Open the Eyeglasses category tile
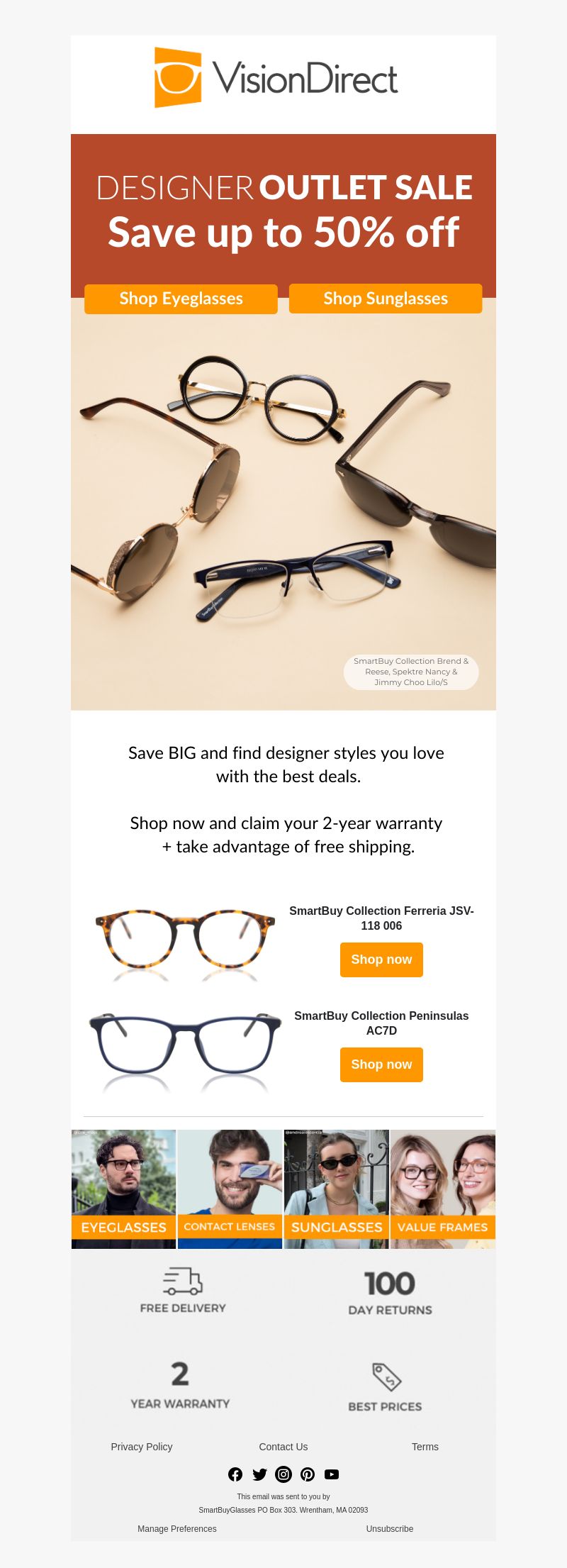 coord(123,1189)
